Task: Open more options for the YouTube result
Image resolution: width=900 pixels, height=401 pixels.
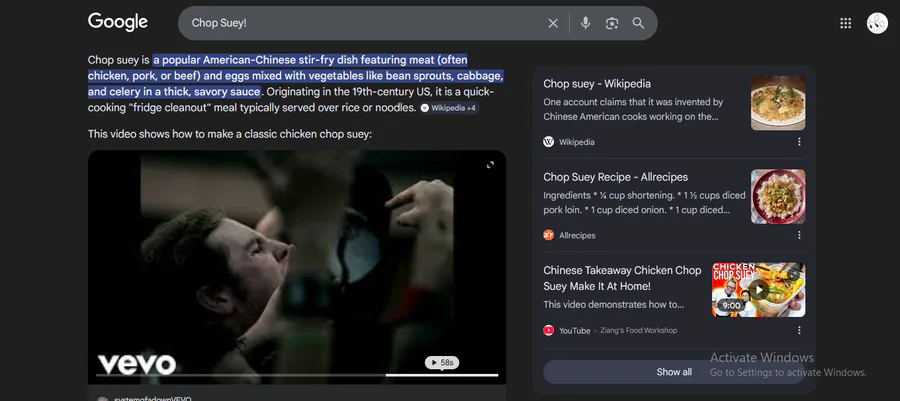Action: pyautogui.click(x=799, y=330)
